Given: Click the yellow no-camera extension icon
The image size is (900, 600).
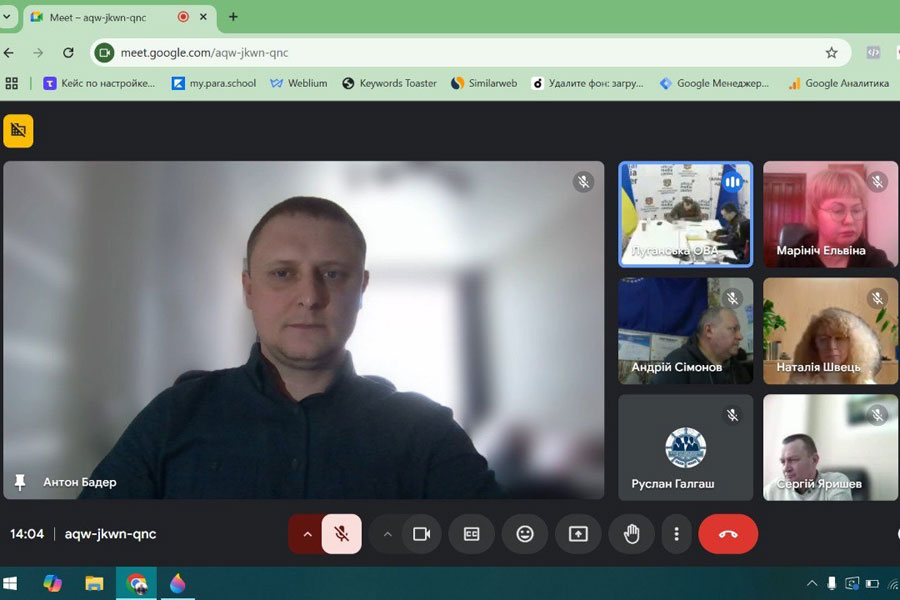Looking at the screenshot, I should [x=18, y=131].
